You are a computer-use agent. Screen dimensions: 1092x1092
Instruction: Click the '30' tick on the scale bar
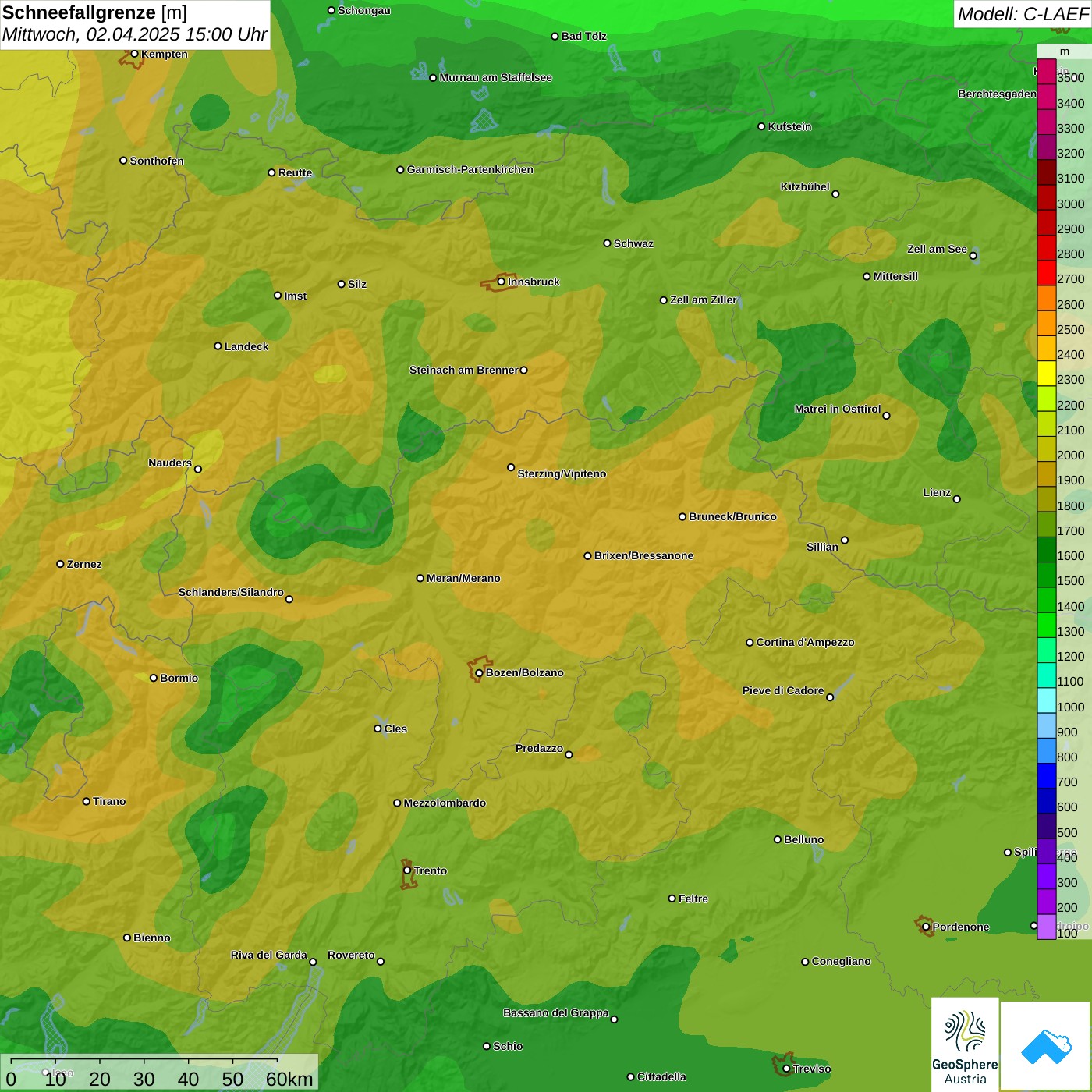(x=144, y=1079)
